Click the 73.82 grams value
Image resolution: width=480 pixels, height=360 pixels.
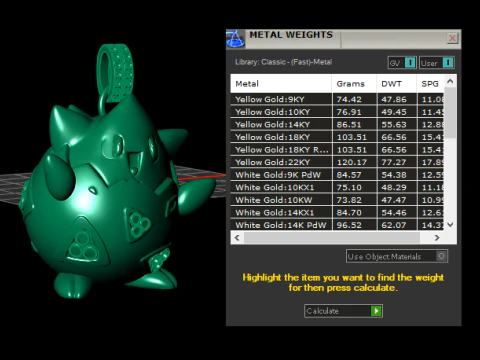[349, 200]
